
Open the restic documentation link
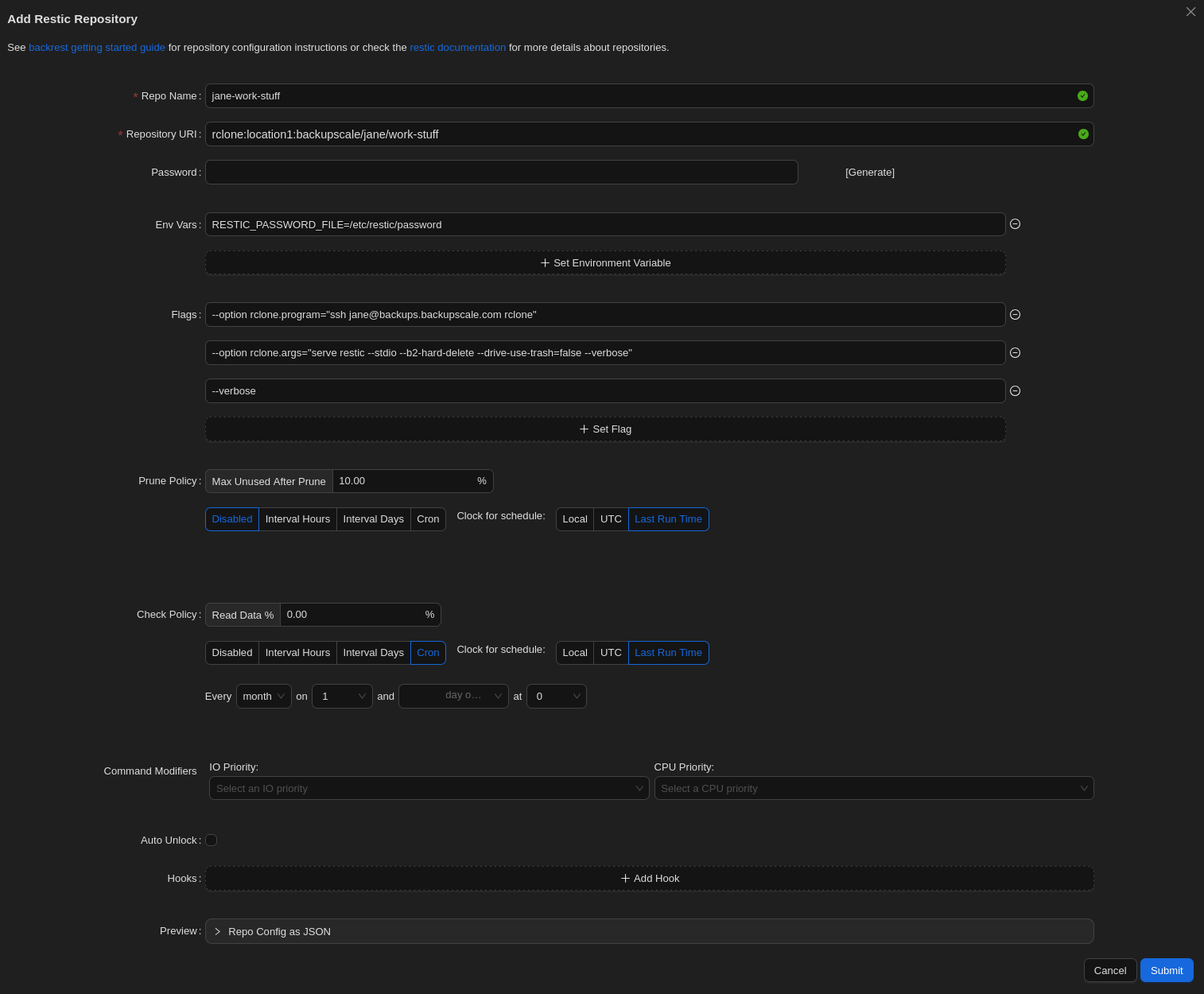tap(457, 47)
